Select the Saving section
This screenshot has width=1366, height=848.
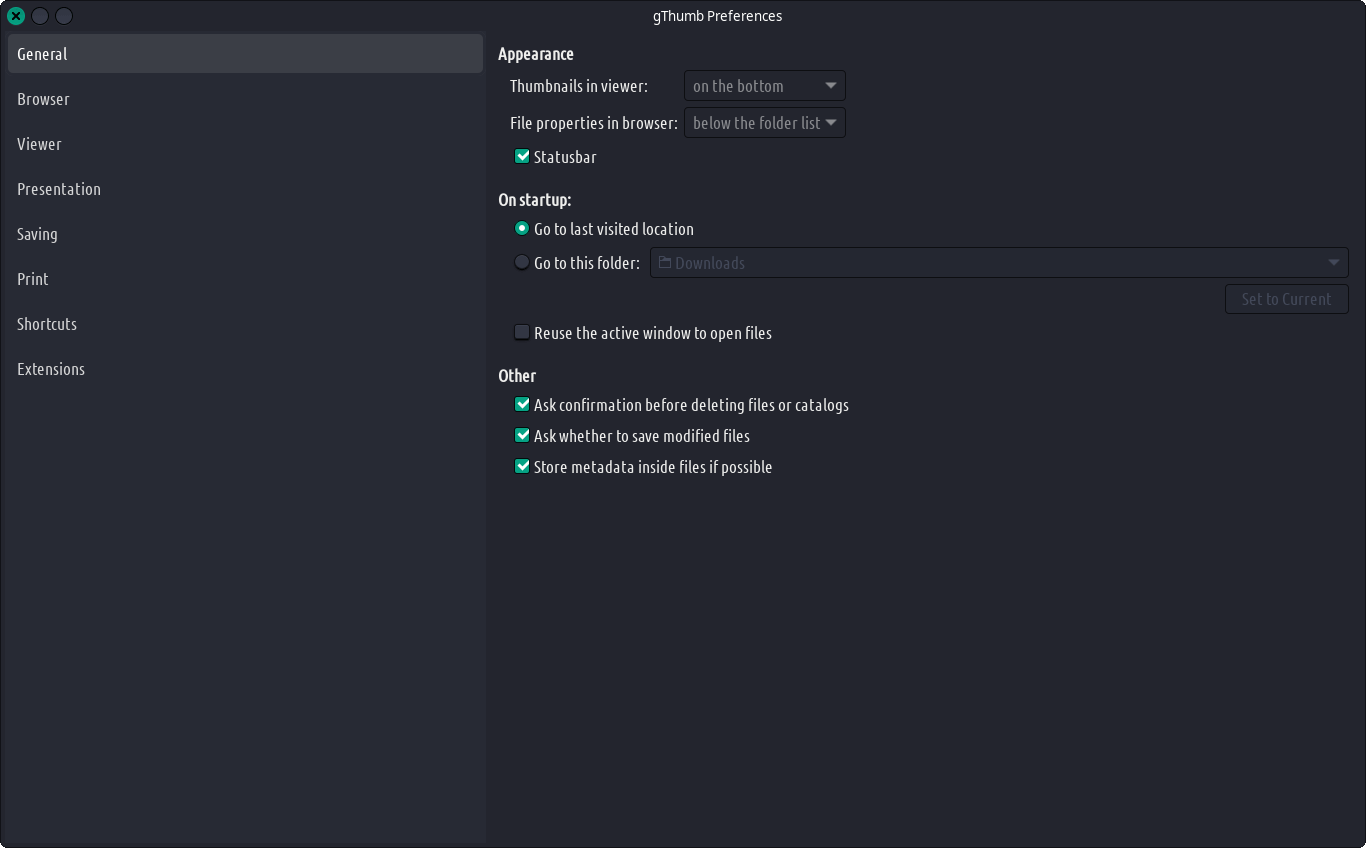coord(245,234)
